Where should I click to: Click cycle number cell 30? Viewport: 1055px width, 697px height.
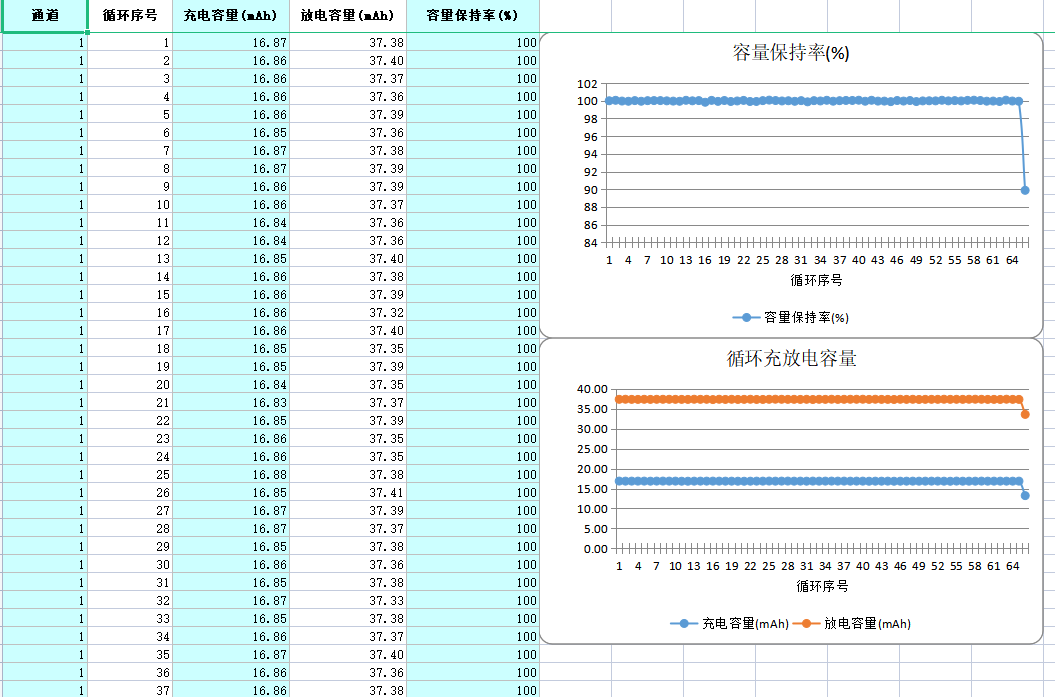(130, 565)
